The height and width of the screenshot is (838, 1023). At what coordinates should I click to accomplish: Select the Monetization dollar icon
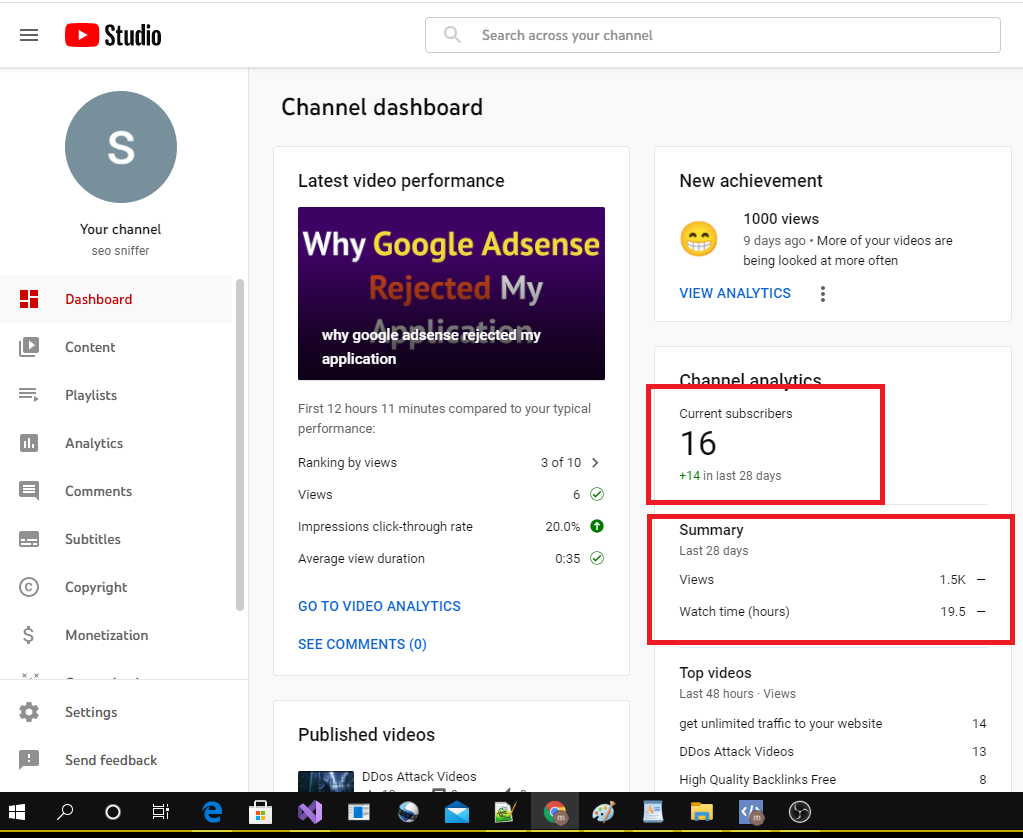(29, 635)
